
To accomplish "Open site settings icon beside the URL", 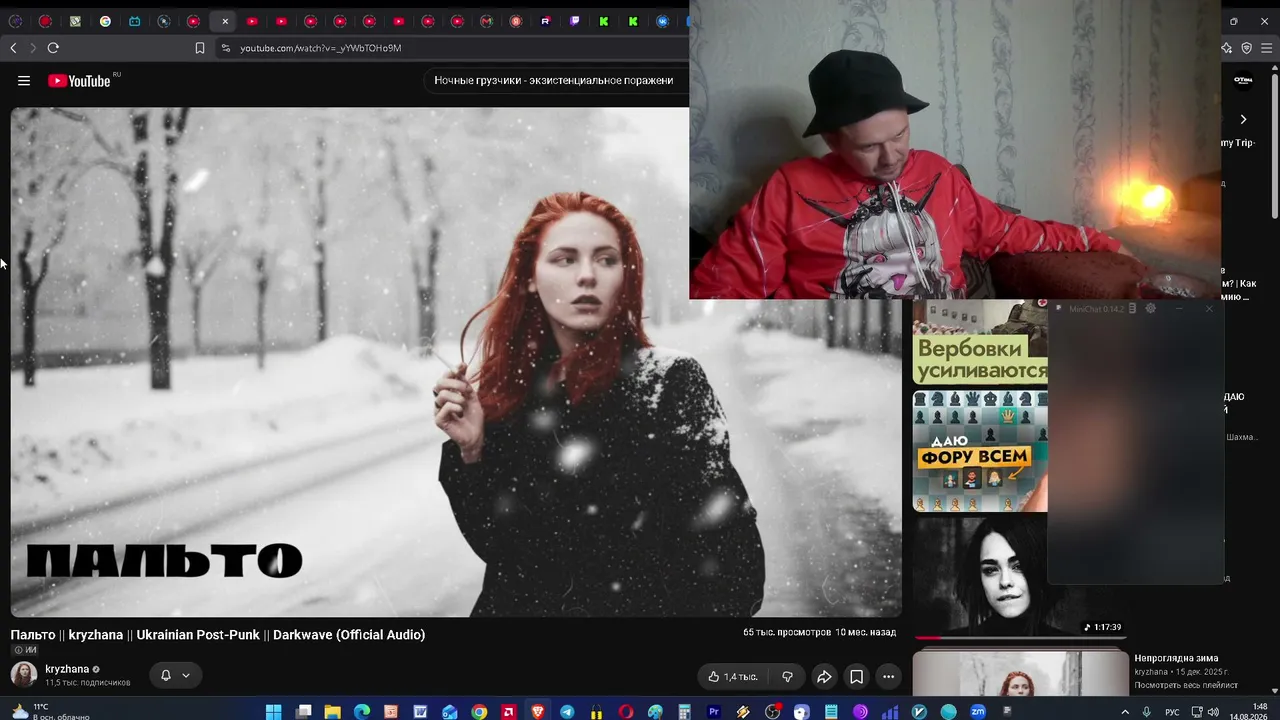I will click(225, 48).
